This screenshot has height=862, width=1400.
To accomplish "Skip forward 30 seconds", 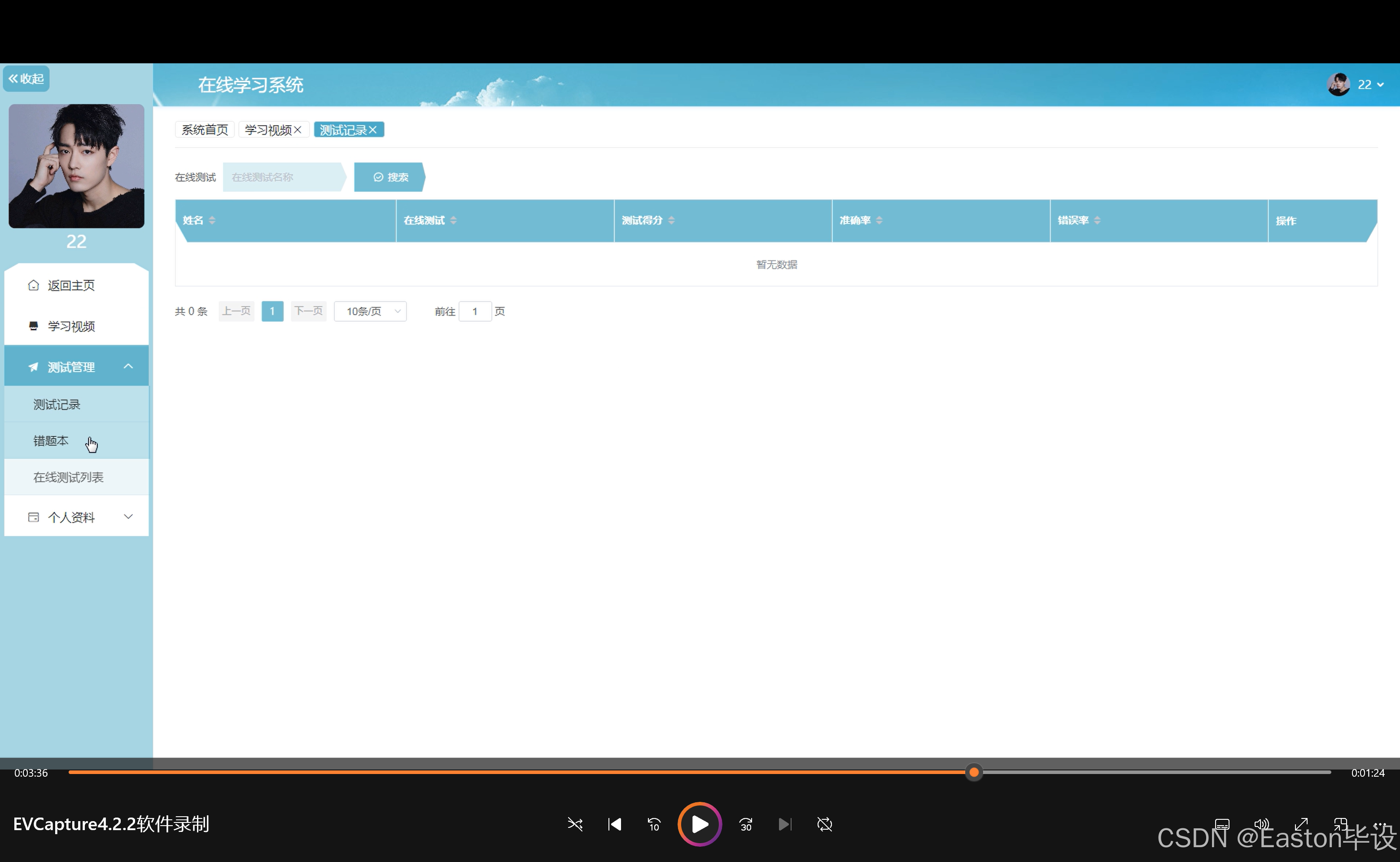I will tap(745, 824).
